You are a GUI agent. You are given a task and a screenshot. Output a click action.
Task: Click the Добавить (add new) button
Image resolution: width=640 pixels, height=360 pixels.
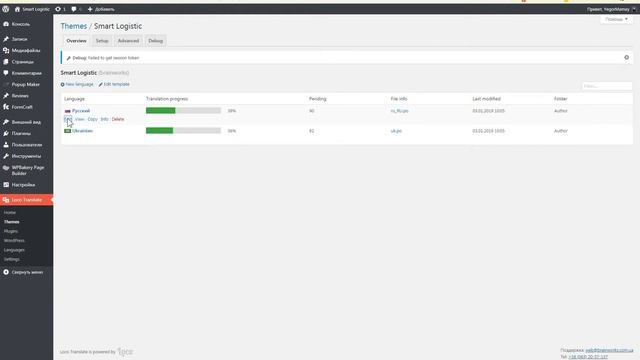(x=101, y=9)
